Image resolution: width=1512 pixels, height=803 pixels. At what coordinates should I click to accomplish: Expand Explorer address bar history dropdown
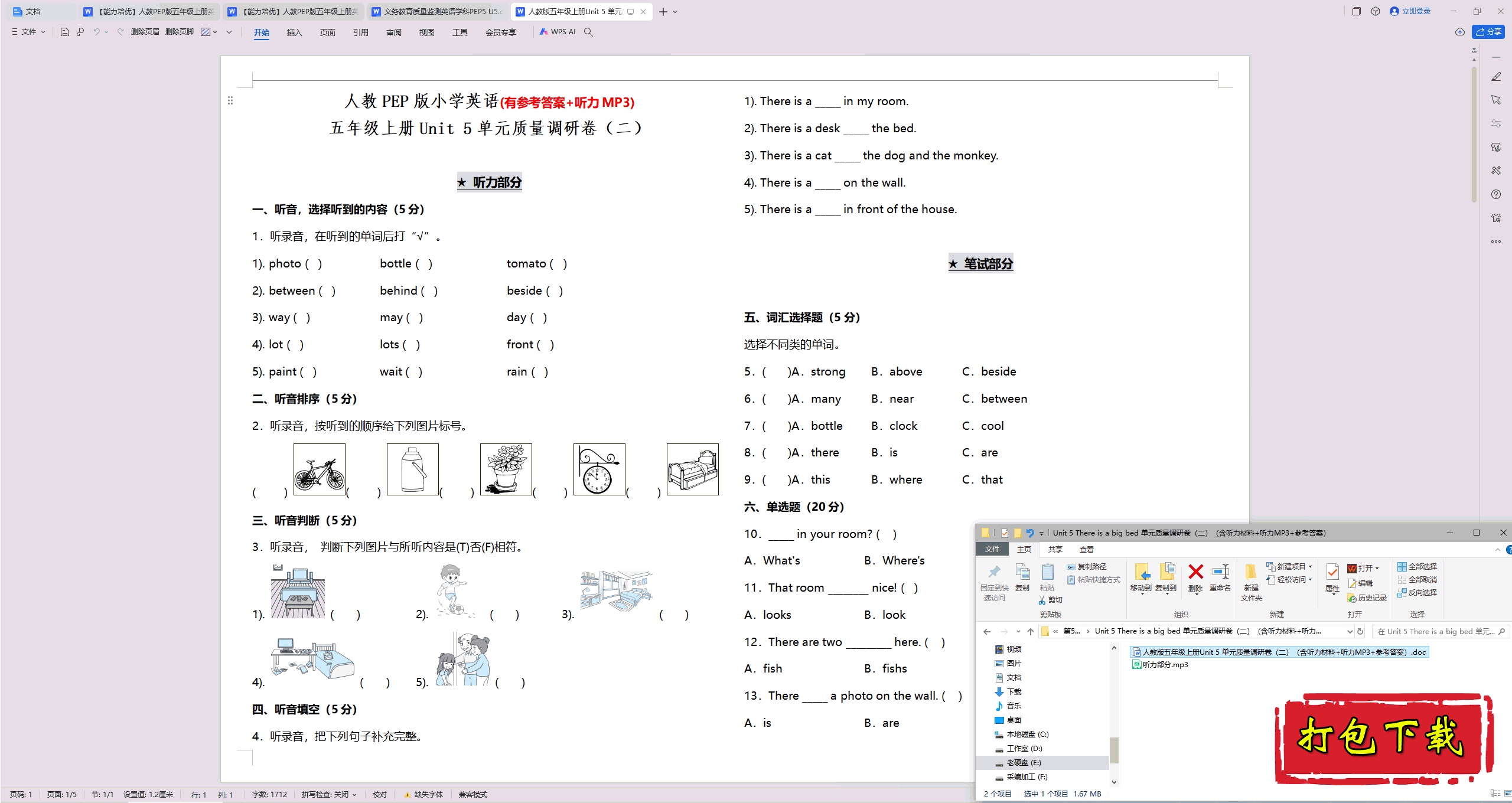[x=1350, y=631]
